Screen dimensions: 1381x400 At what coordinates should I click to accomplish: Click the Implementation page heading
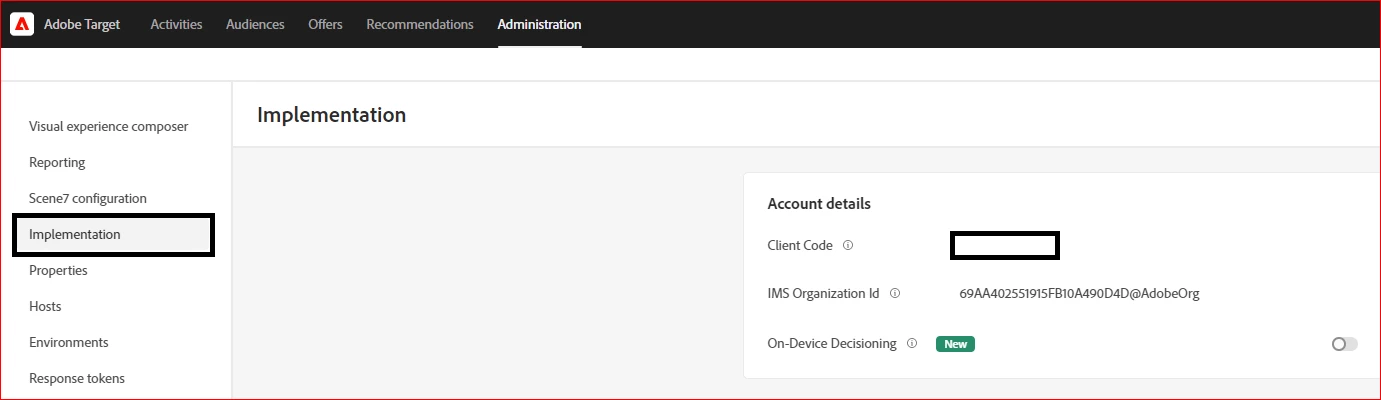click(331, 115)
